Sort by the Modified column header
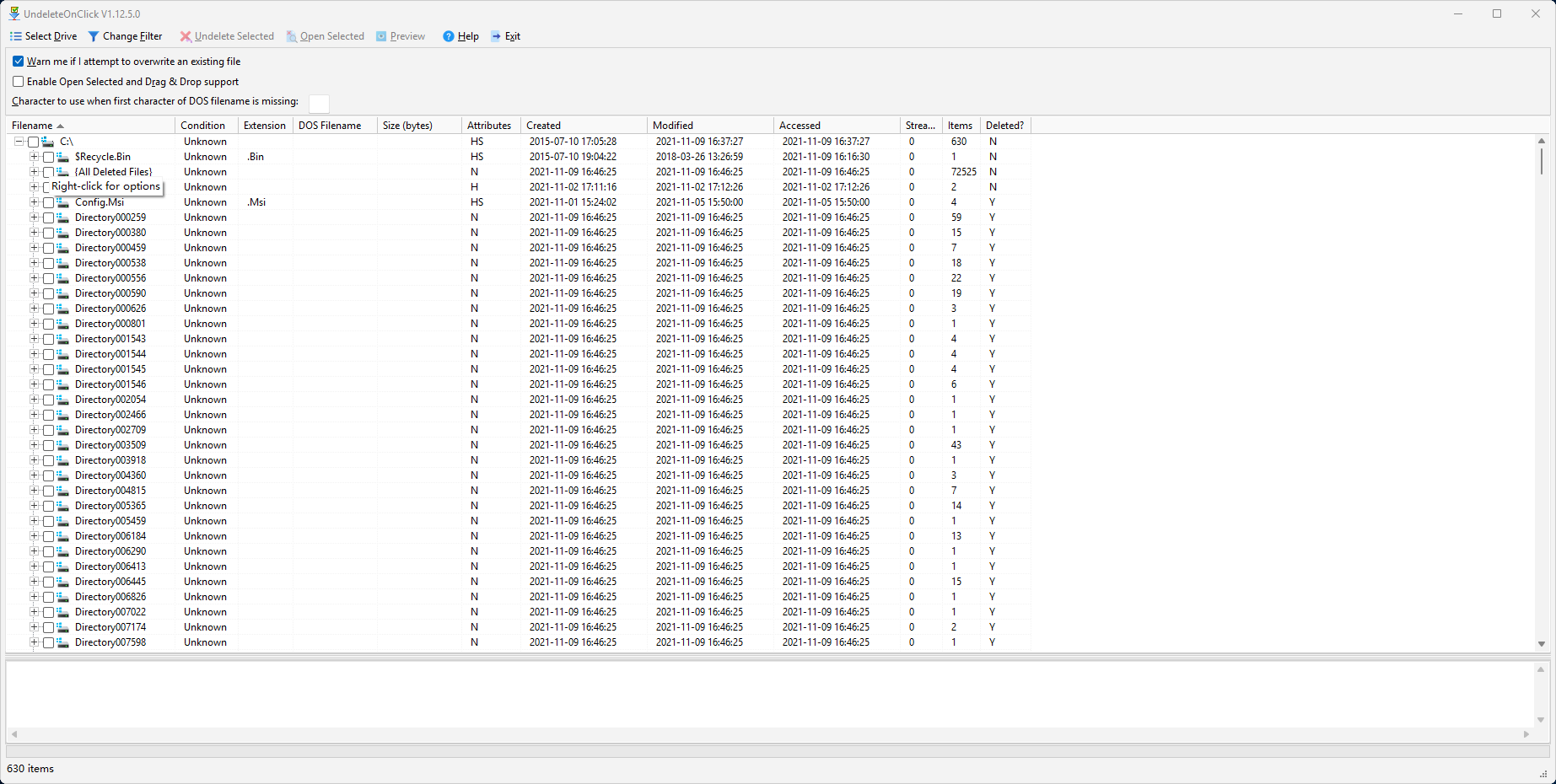This screenshot has width=1556, height=784. coord(710,126)
